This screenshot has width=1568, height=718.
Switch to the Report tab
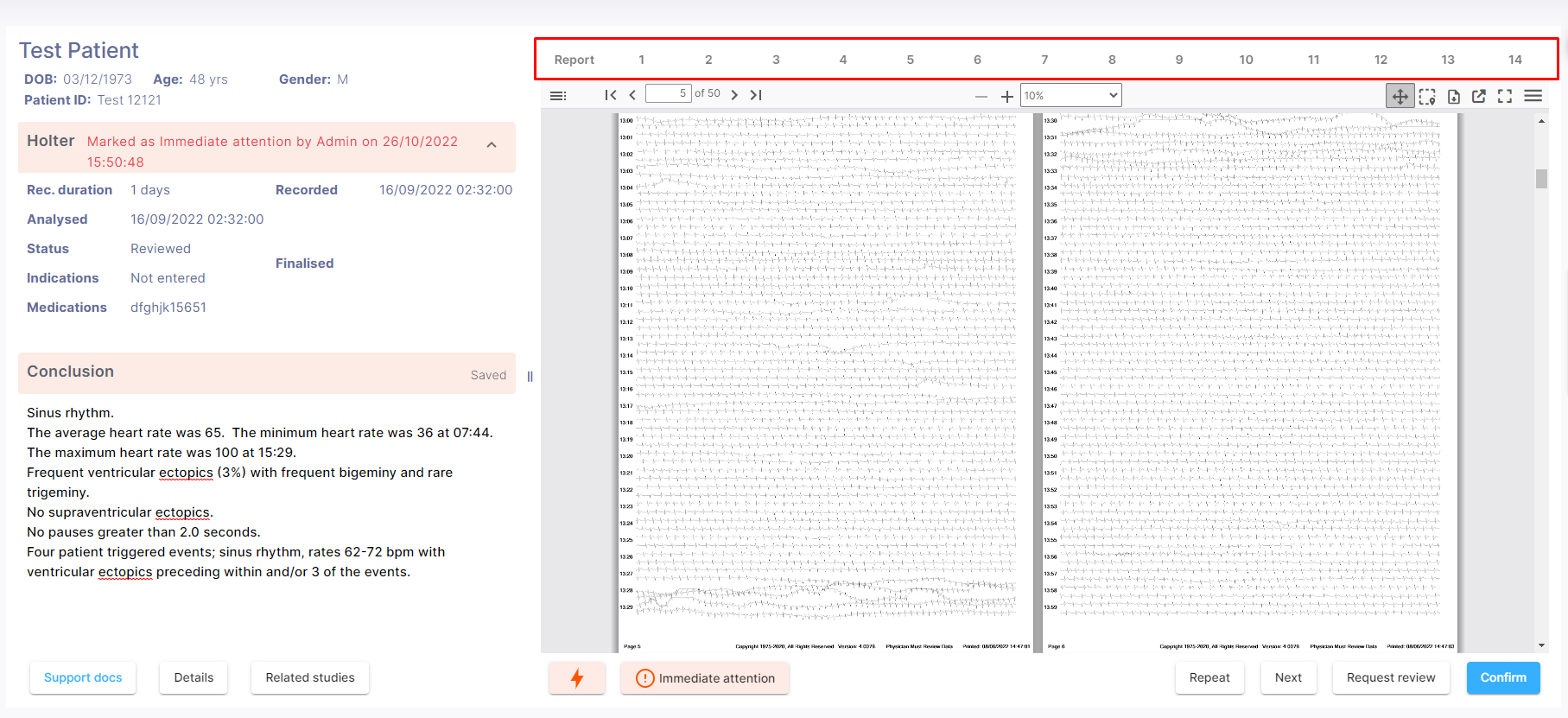tap(575, 60)
